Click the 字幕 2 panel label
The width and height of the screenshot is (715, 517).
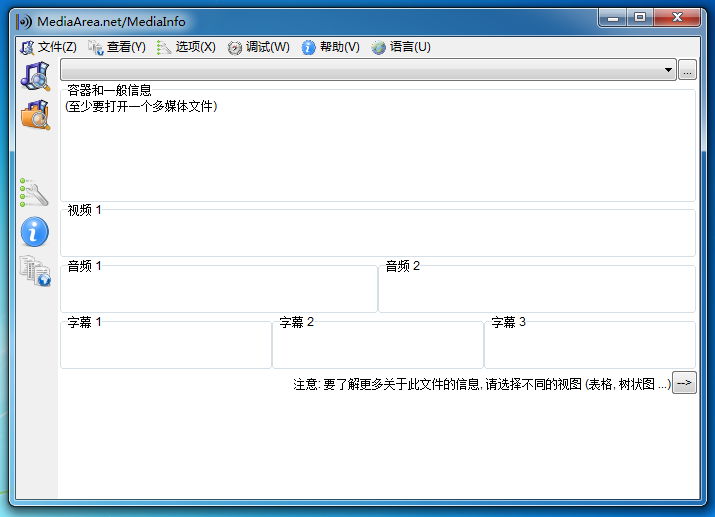296,322
